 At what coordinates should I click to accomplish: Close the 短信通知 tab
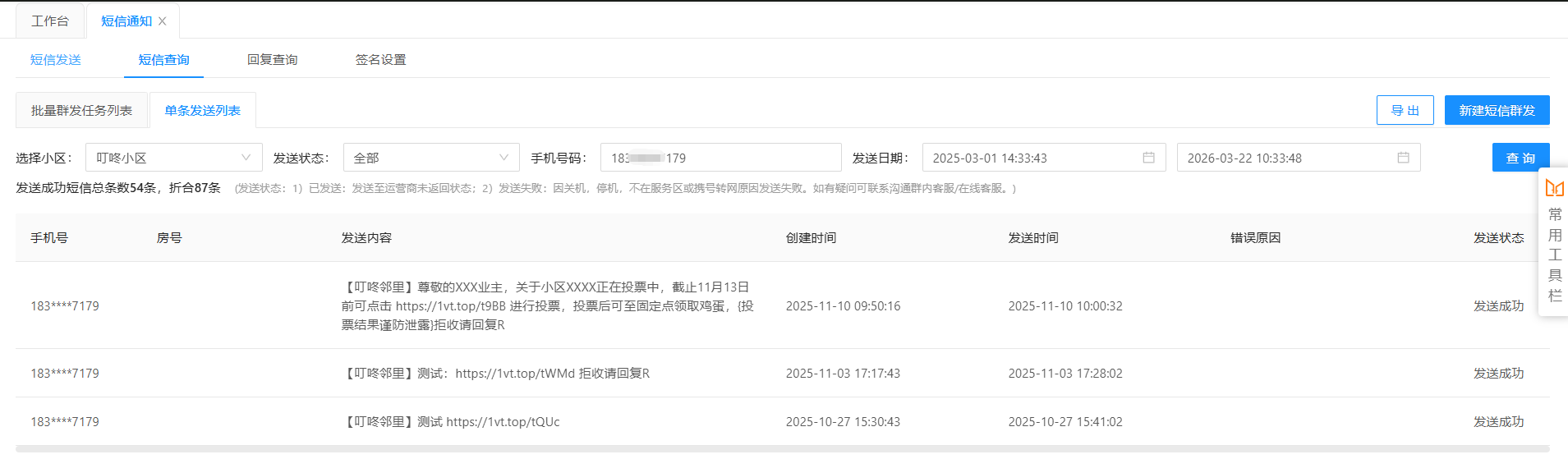click(163, 21)
